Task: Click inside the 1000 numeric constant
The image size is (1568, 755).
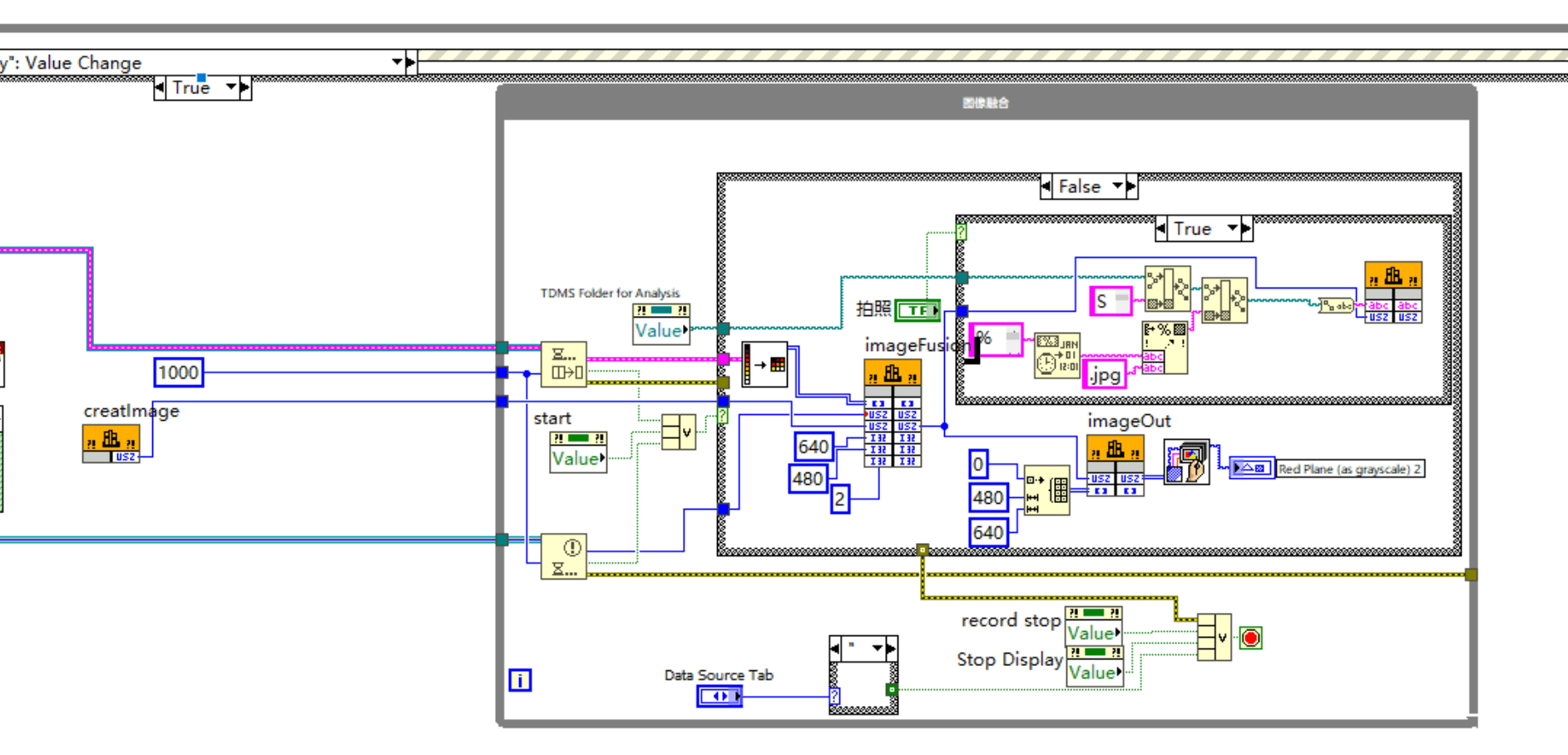Action: coord(178,372)
